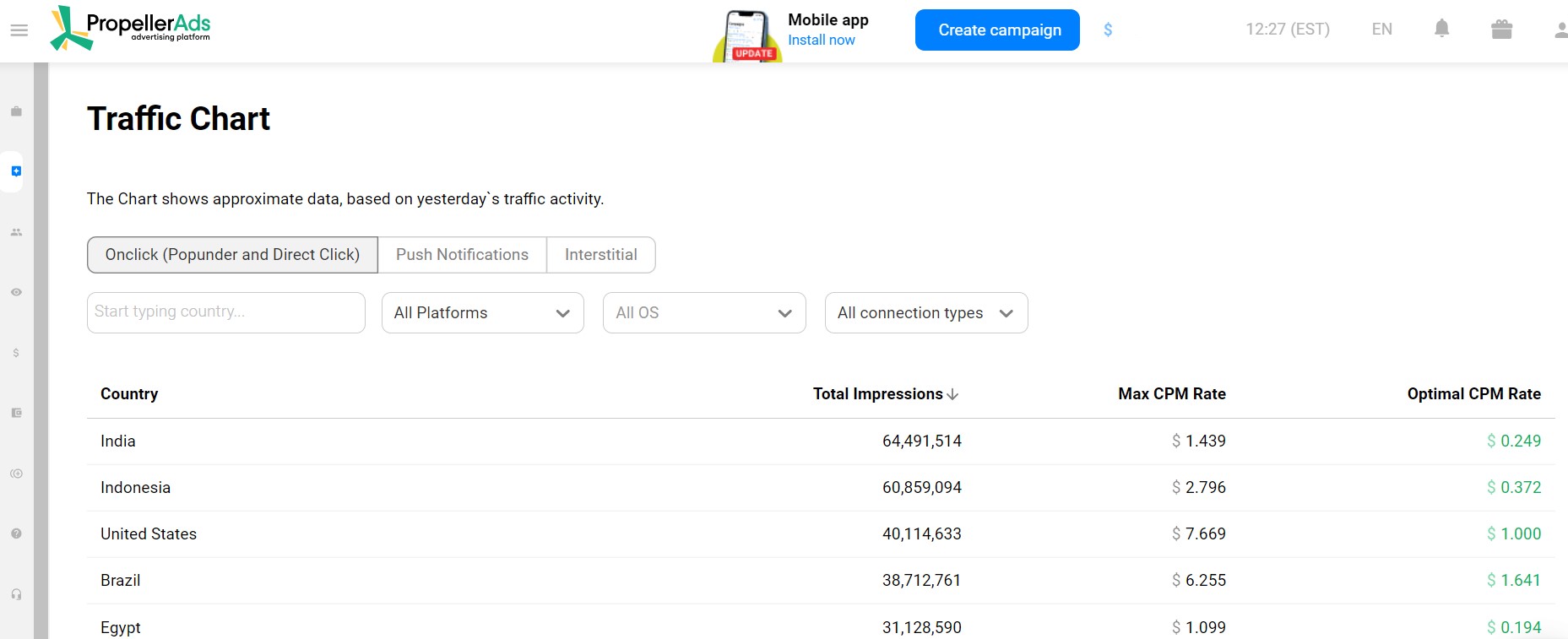The width and height of the screenshot is (1568, 639).
Task: Click Brazil's 38,712,761 impressions value
Action: (922, 581)
